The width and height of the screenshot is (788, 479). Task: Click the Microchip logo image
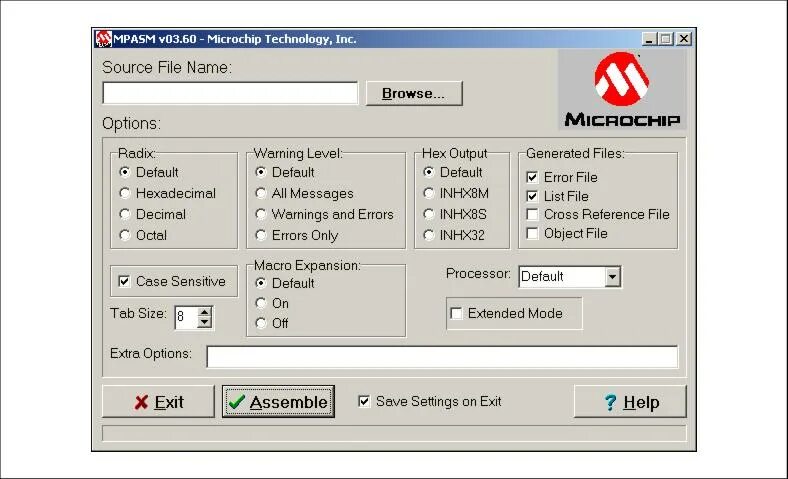click(622, 89)
